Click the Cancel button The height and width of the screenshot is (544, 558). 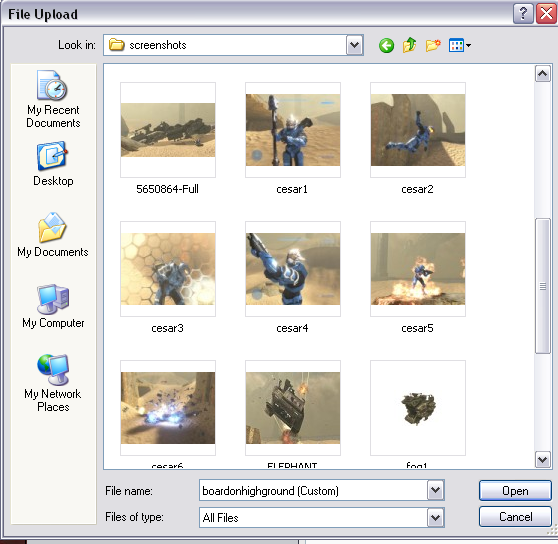[x=515, y=516]
